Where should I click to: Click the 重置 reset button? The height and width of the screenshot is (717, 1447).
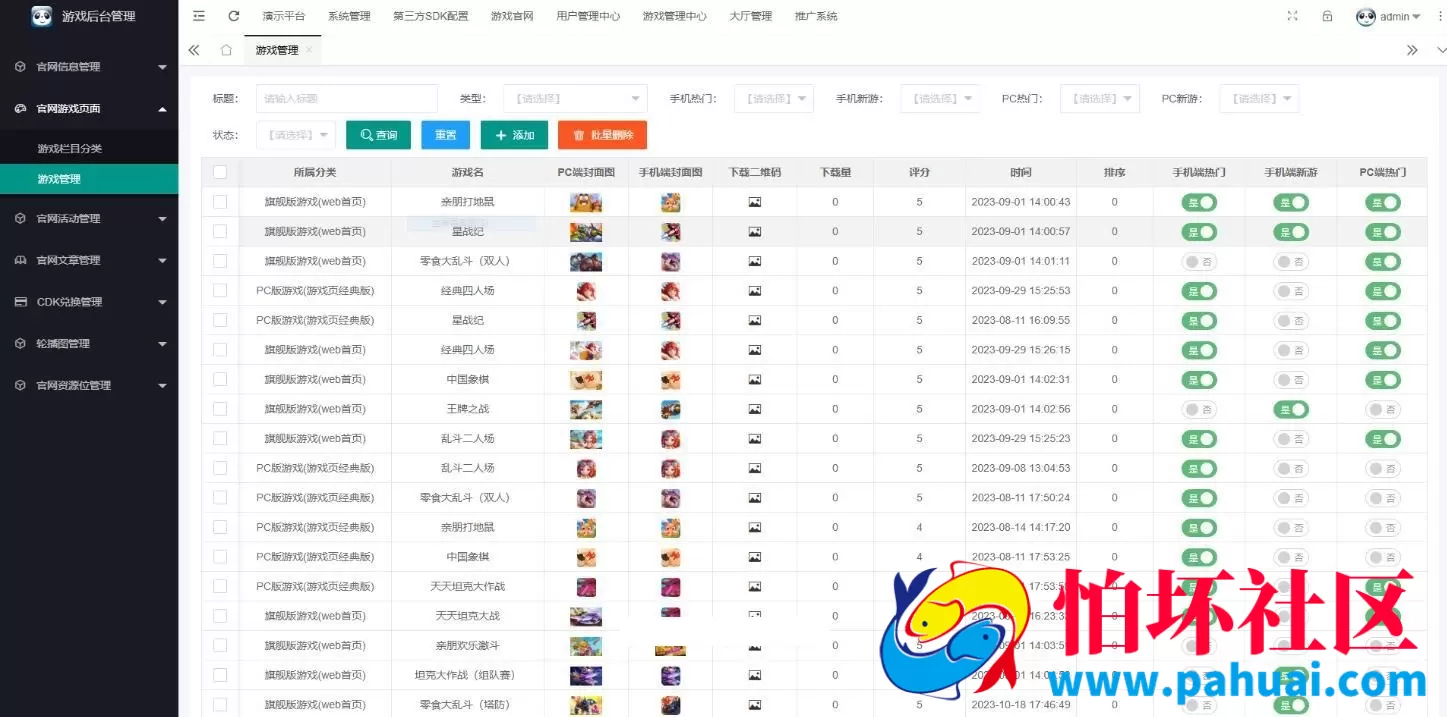point(445,135)
